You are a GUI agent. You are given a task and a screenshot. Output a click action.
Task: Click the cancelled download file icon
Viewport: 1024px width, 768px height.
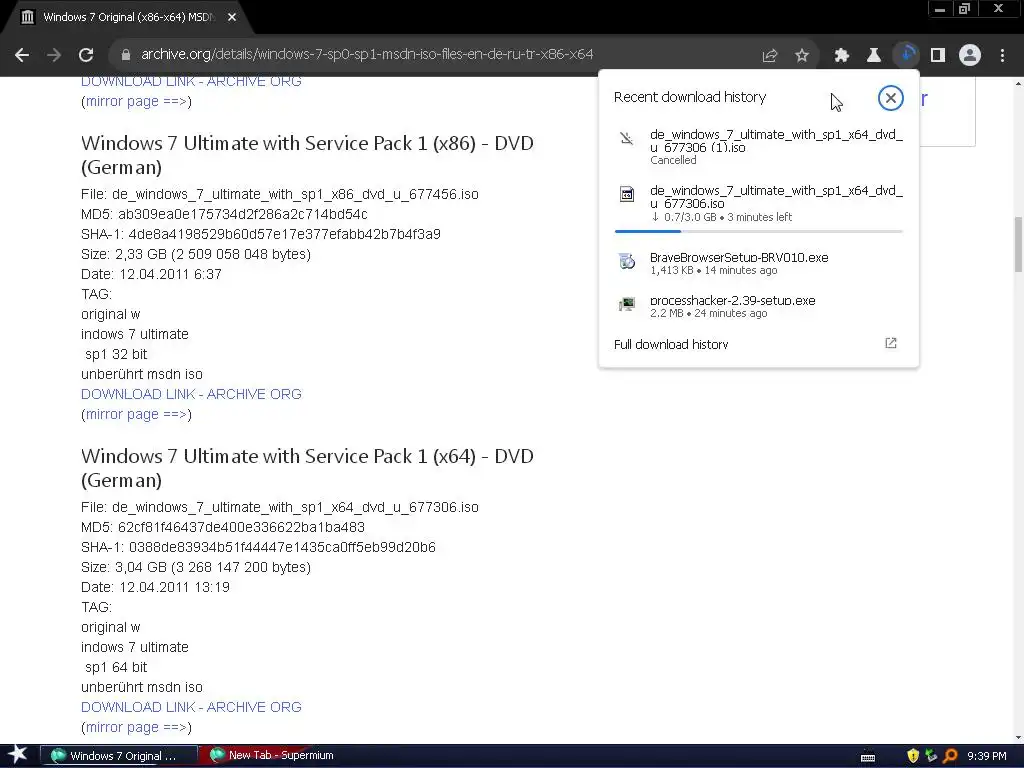coord(626,138)
